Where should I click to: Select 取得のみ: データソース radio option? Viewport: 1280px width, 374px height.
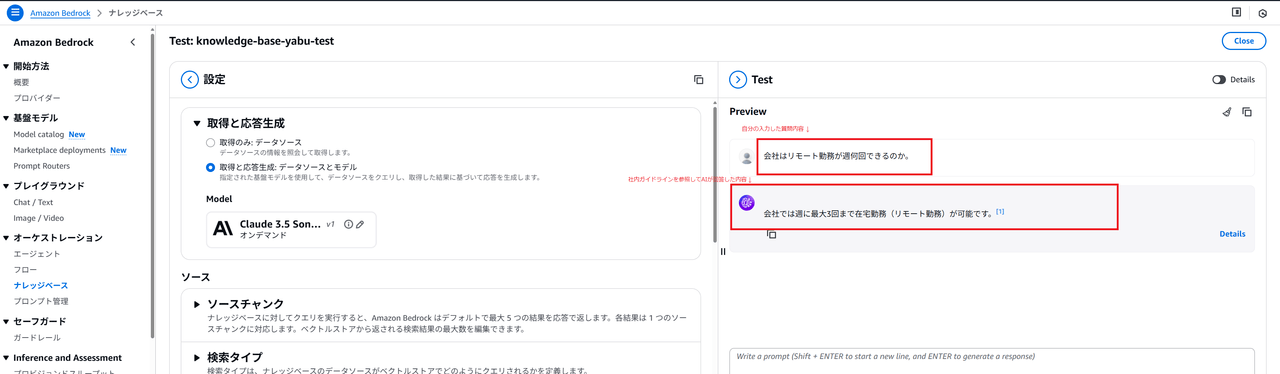pos(210,143)
